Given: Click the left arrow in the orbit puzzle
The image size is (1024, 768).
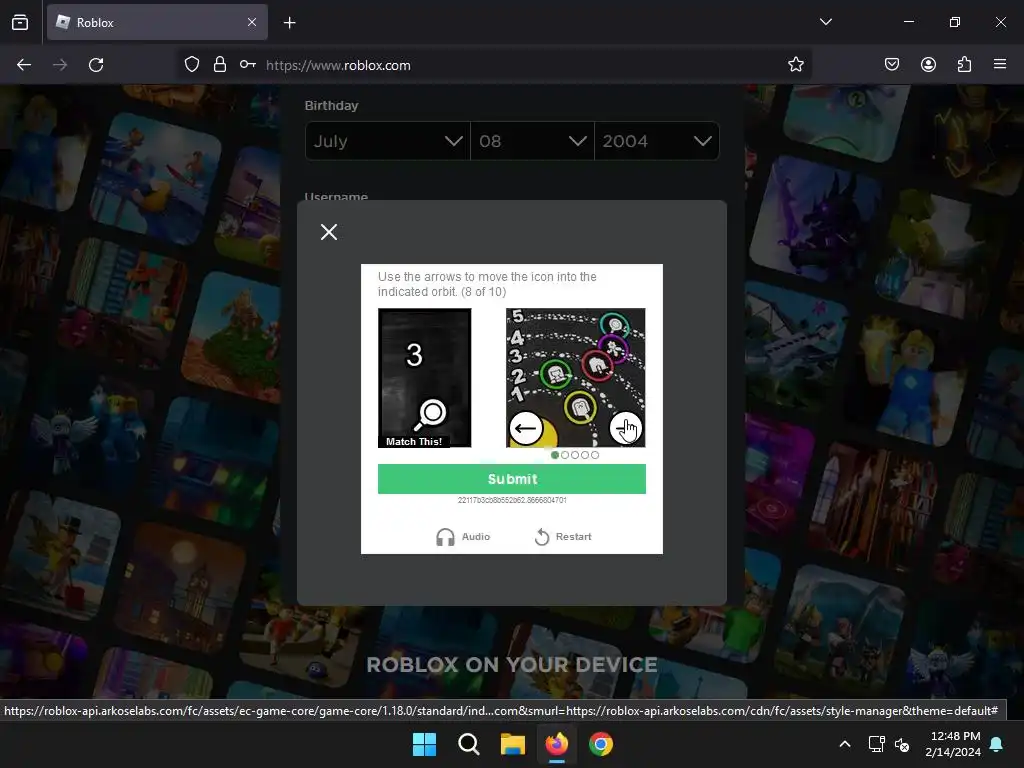Looking at the screenshot, I should click(x=526, y=428).
